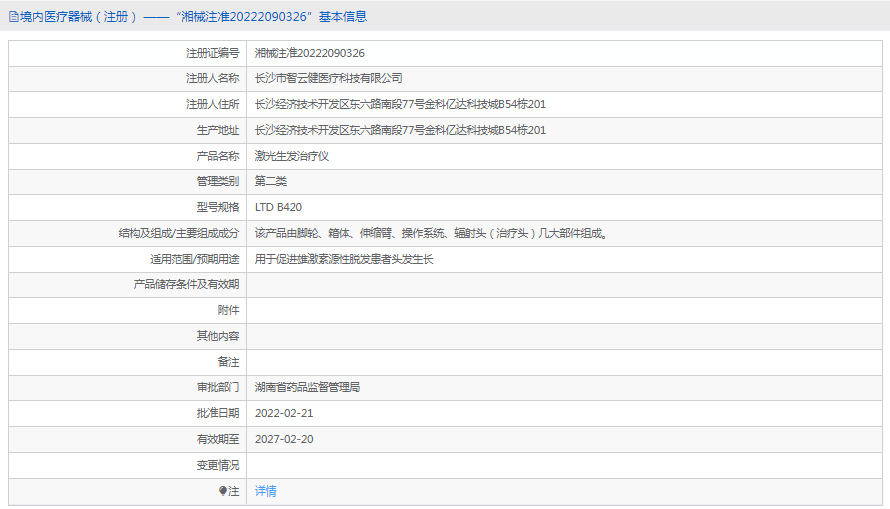Click the 有效期至 label

(218, 439)
